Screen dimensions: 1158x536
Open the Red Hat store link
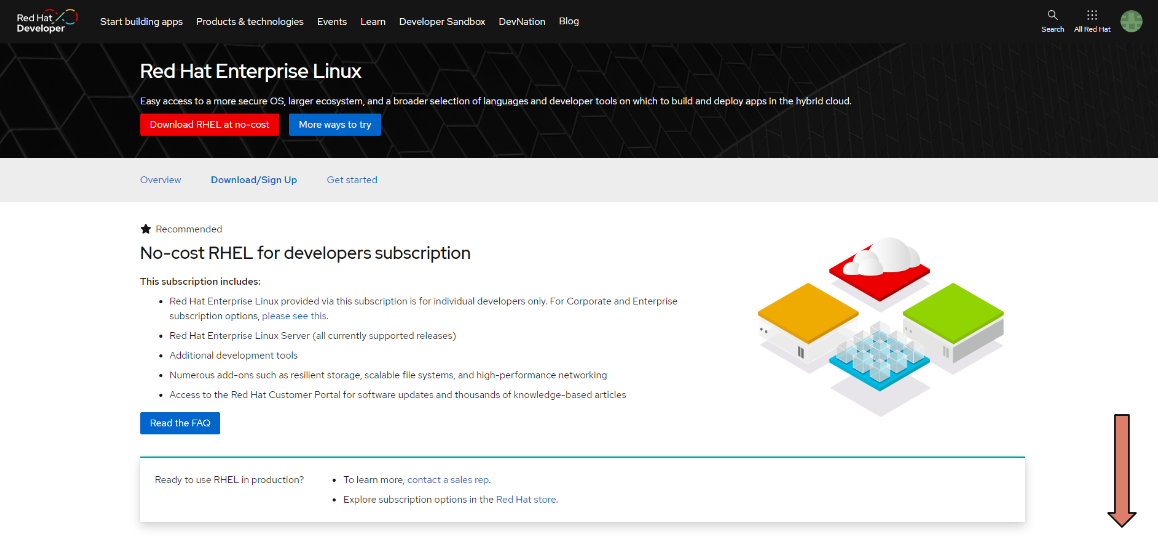pyautogui.click(x=526, y=499)
